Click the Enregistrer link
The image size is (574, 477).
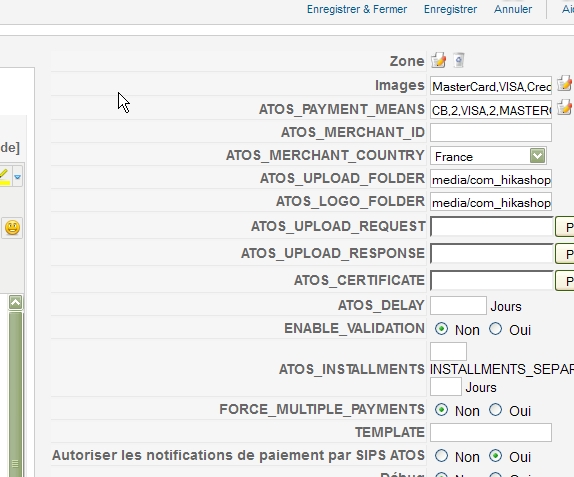click(x=450, y=9)
